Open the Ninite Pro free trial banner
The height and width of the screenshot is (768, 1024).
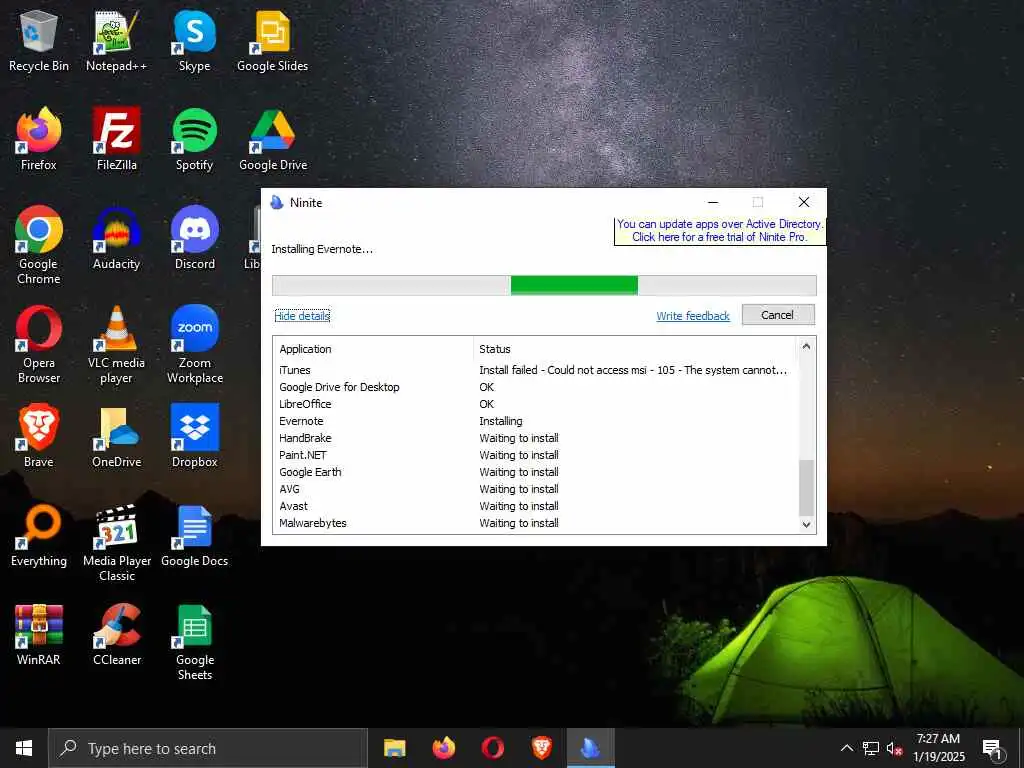click(x=720, y=231)
